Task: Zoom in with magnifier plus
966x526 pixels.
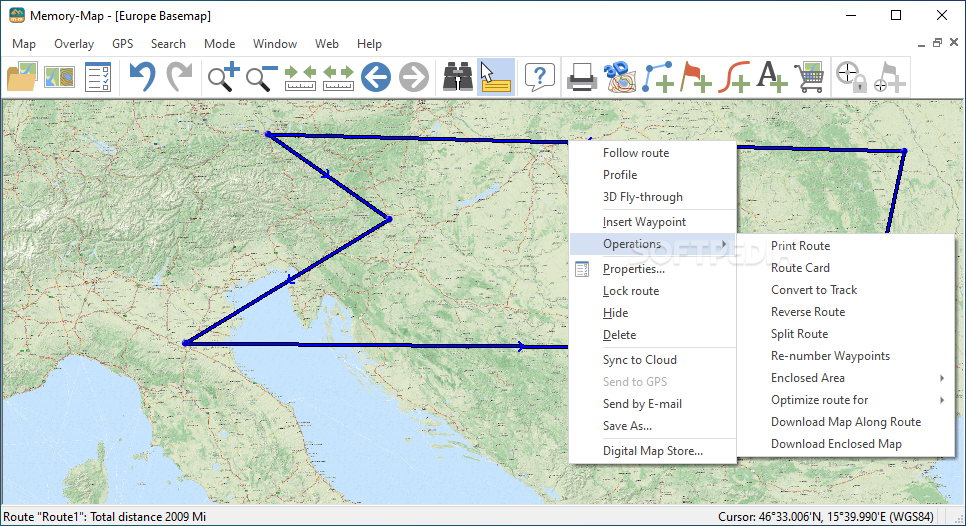Action: (x=223, y=77)
